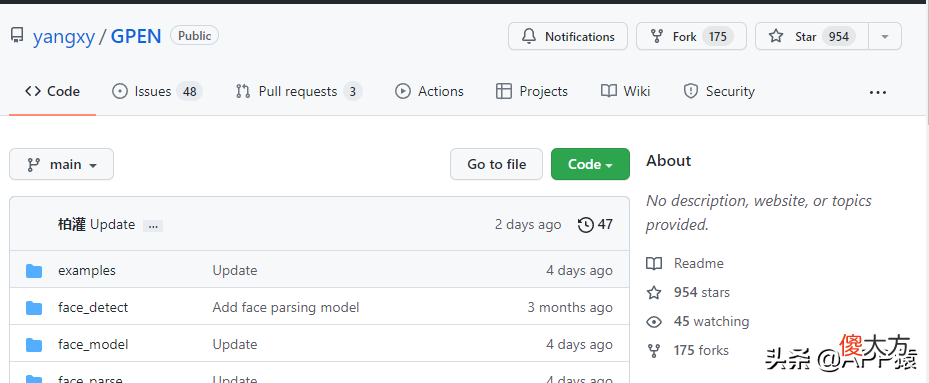The image size is (929, 383).
Task: Click the commit history clock icon
Action: (585, 225)
